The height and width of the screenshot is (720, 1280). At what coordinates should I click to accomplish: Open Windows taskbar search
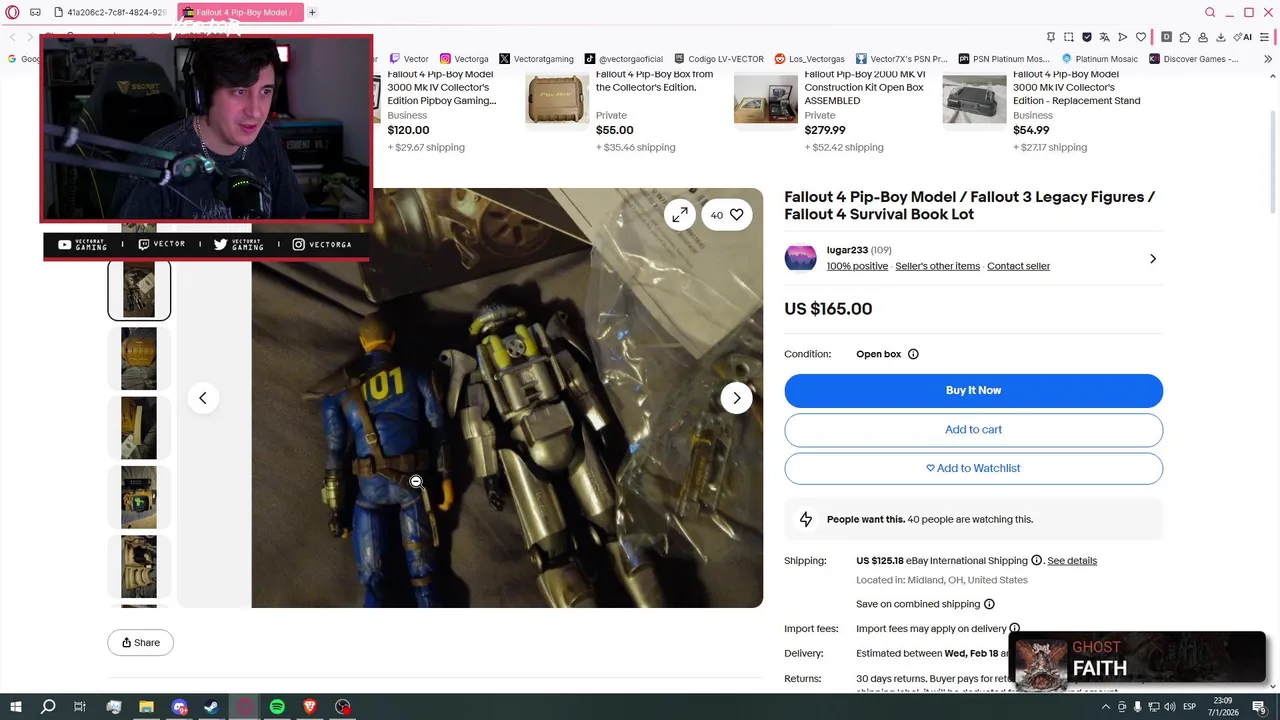click(x=48, y=707)
